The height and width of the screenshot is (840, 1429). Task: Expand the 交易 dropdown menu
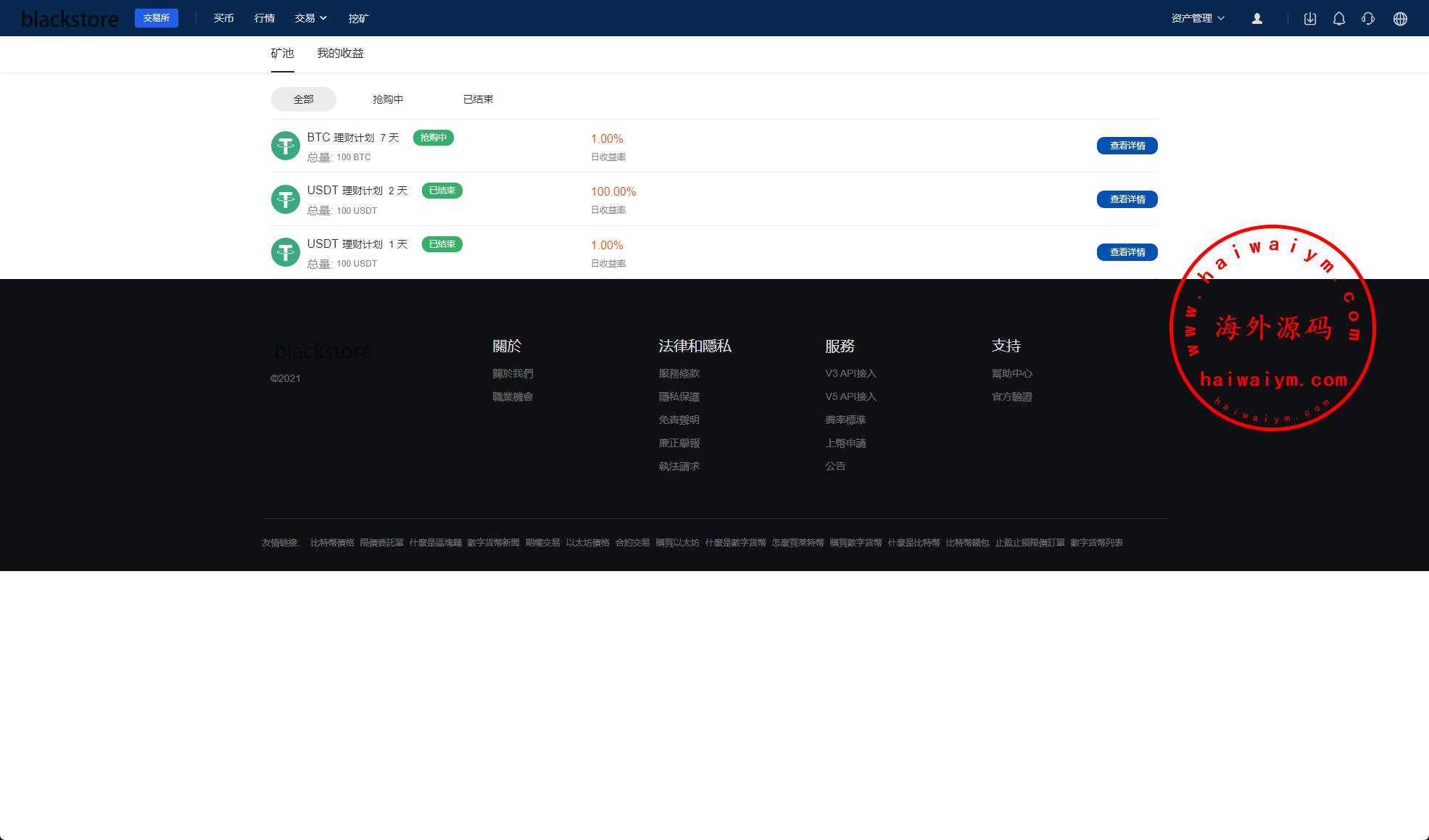310,18
